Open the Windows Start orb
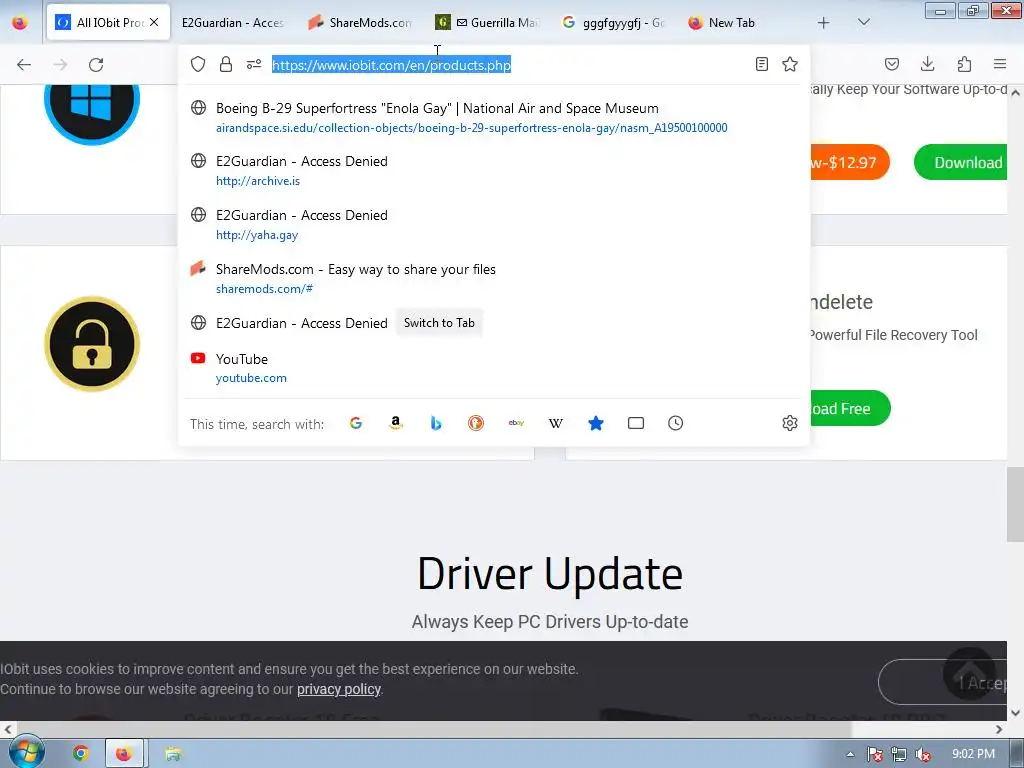 [26, 752]
